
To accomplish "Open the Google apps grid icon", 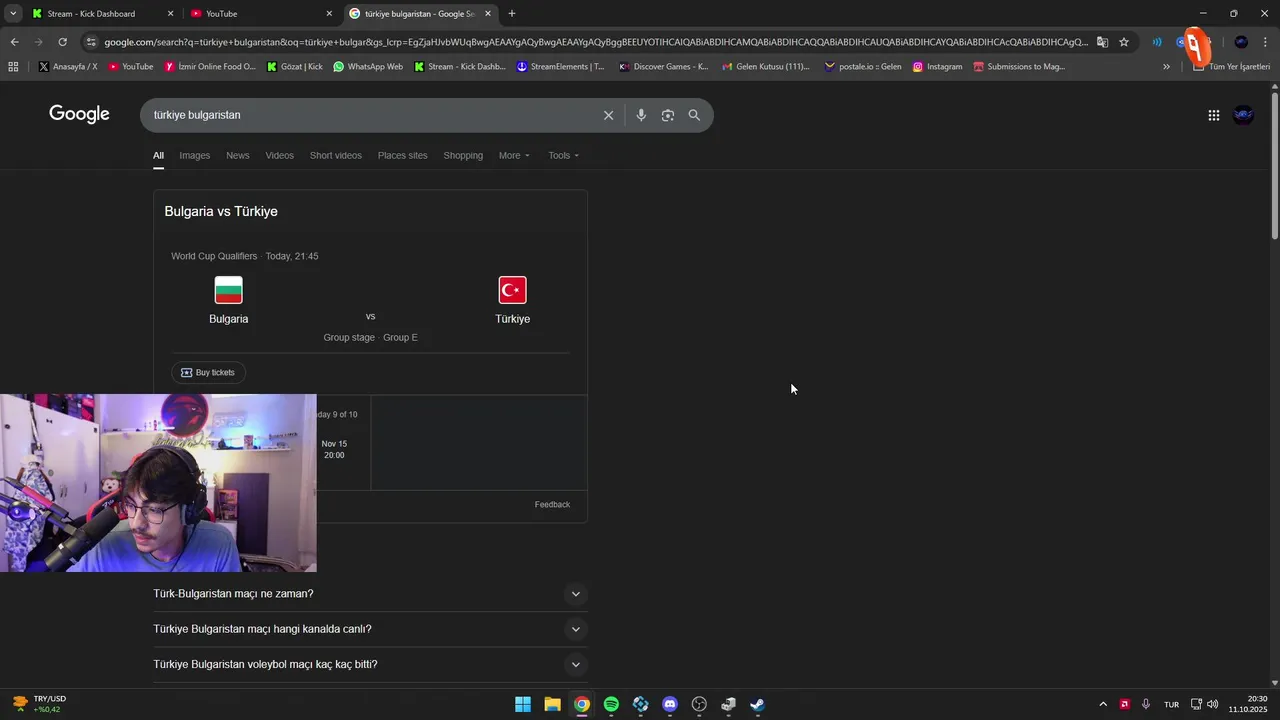I will pos(1213,115).
